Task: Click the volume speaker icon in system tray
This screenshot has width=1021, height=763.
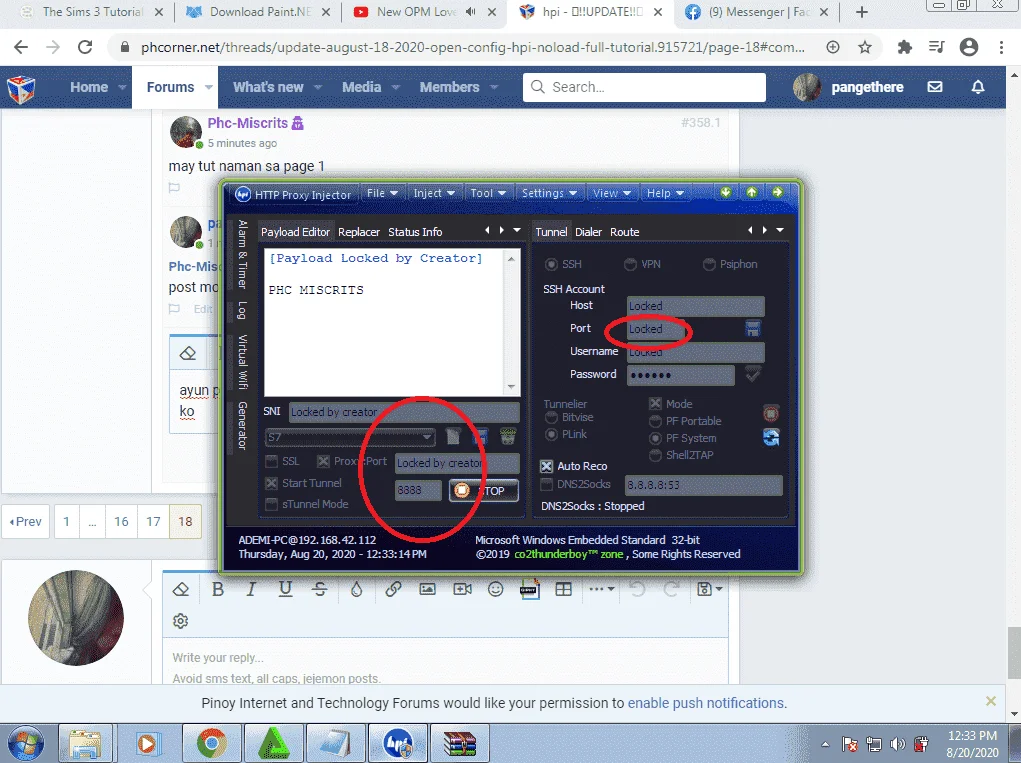Action: click(898, 743)
